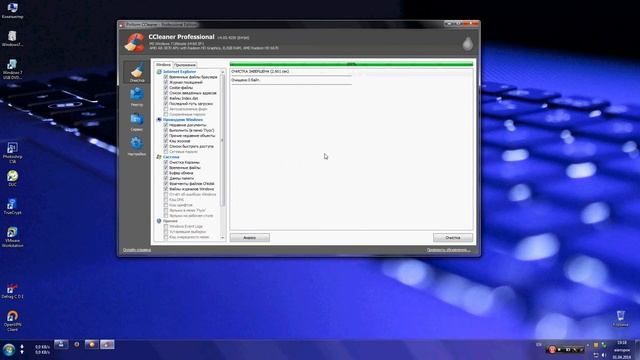
Task: Select the Прочее group icon
Action: [x=159, y=221]
